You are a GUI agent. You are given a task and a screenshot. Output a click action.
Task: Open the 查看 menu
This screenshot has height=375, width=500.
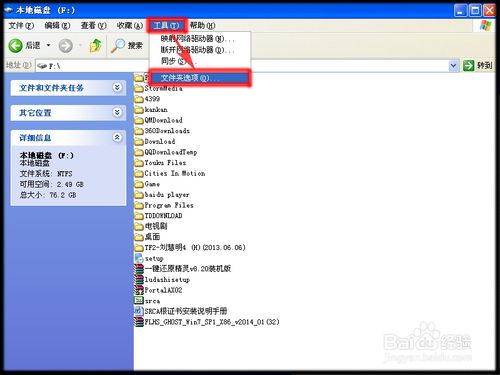click(x=93, y=25)
